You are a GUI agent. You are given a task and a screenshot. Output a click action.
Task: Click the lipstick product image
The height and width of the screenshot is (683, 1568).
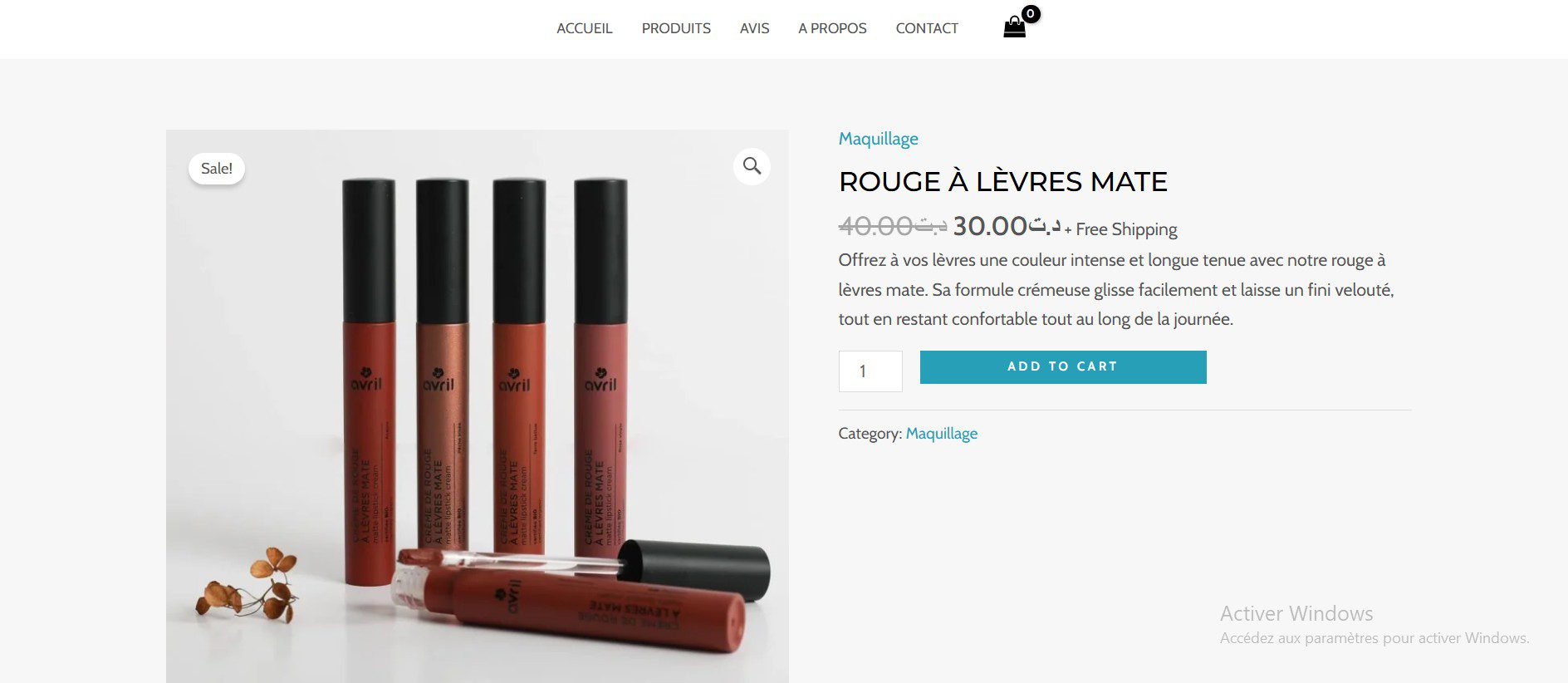478,406
